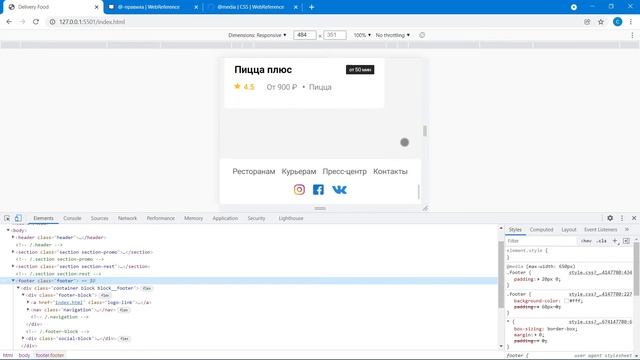Click the viewport height input field
Viewport: 640px width, 360px height.
click(x=335, y=35)
